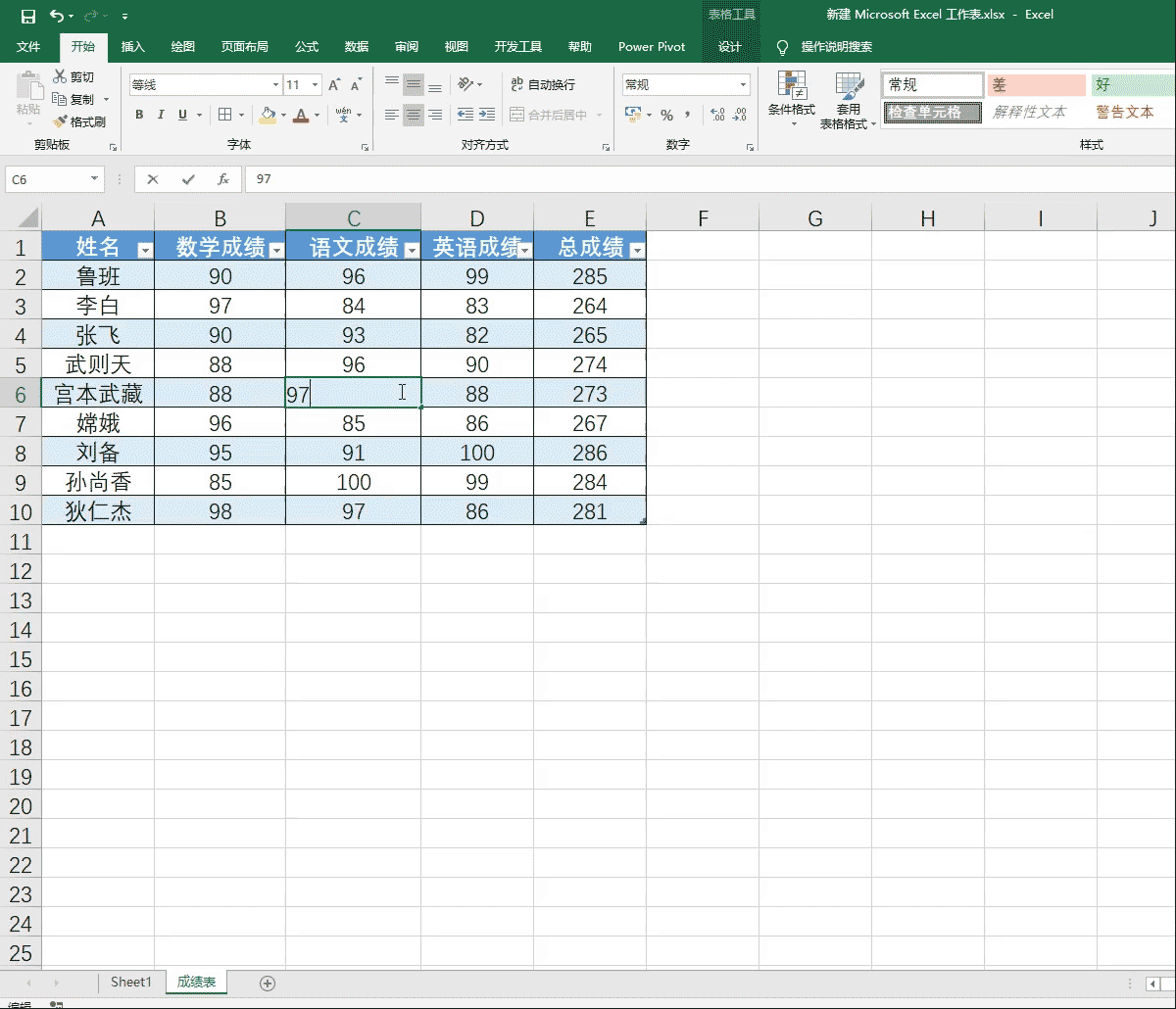Open Alignment (对齐方式) group dialog launcher

point(607,148)
